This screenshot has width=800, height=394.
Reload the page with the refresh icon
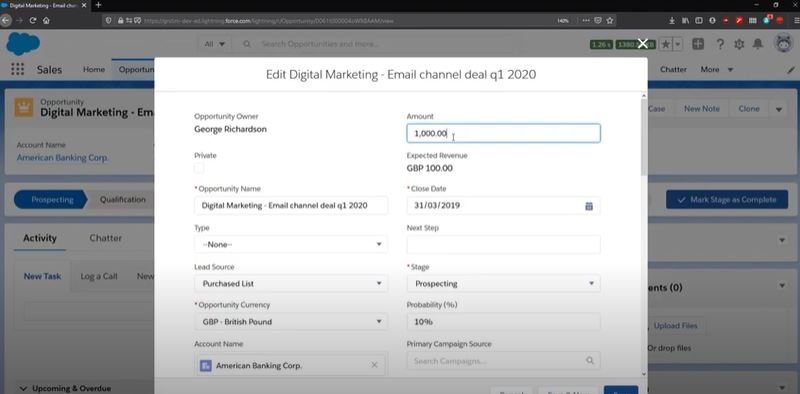click(33, 21)
